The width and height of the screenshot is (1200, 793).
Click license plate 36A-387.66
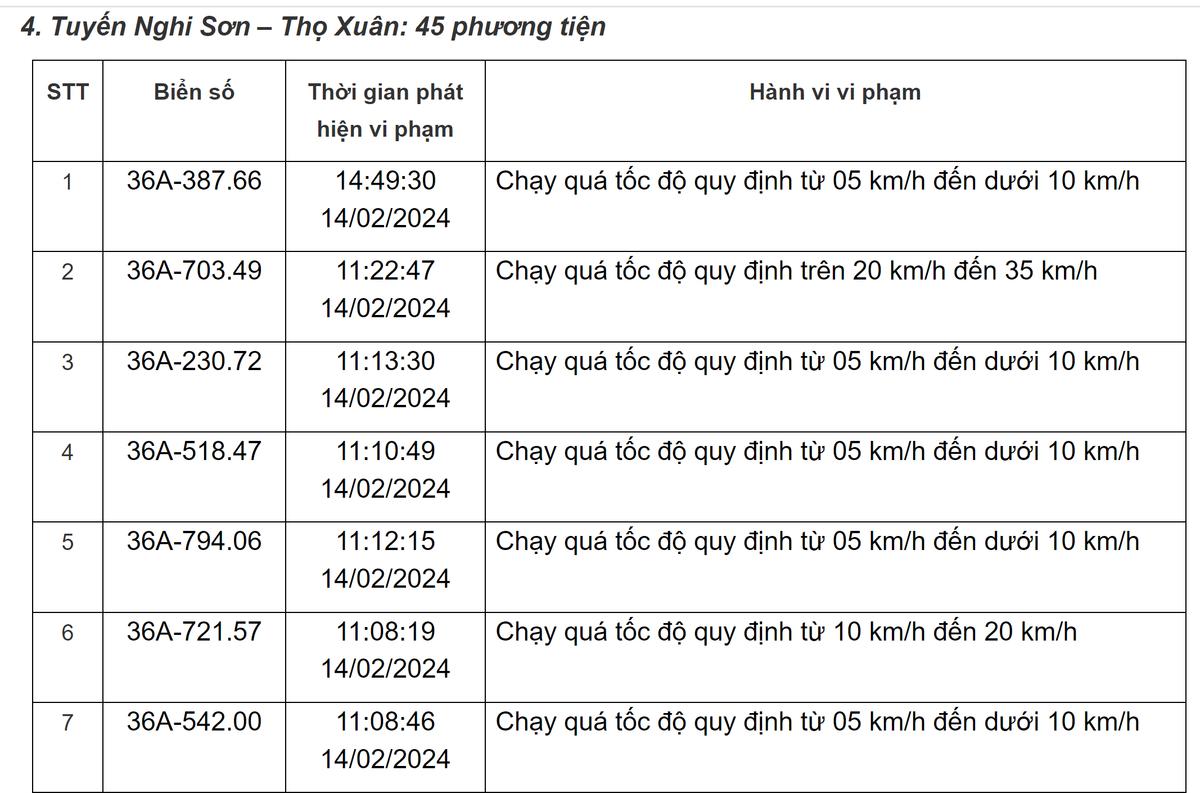pos(194,181)
